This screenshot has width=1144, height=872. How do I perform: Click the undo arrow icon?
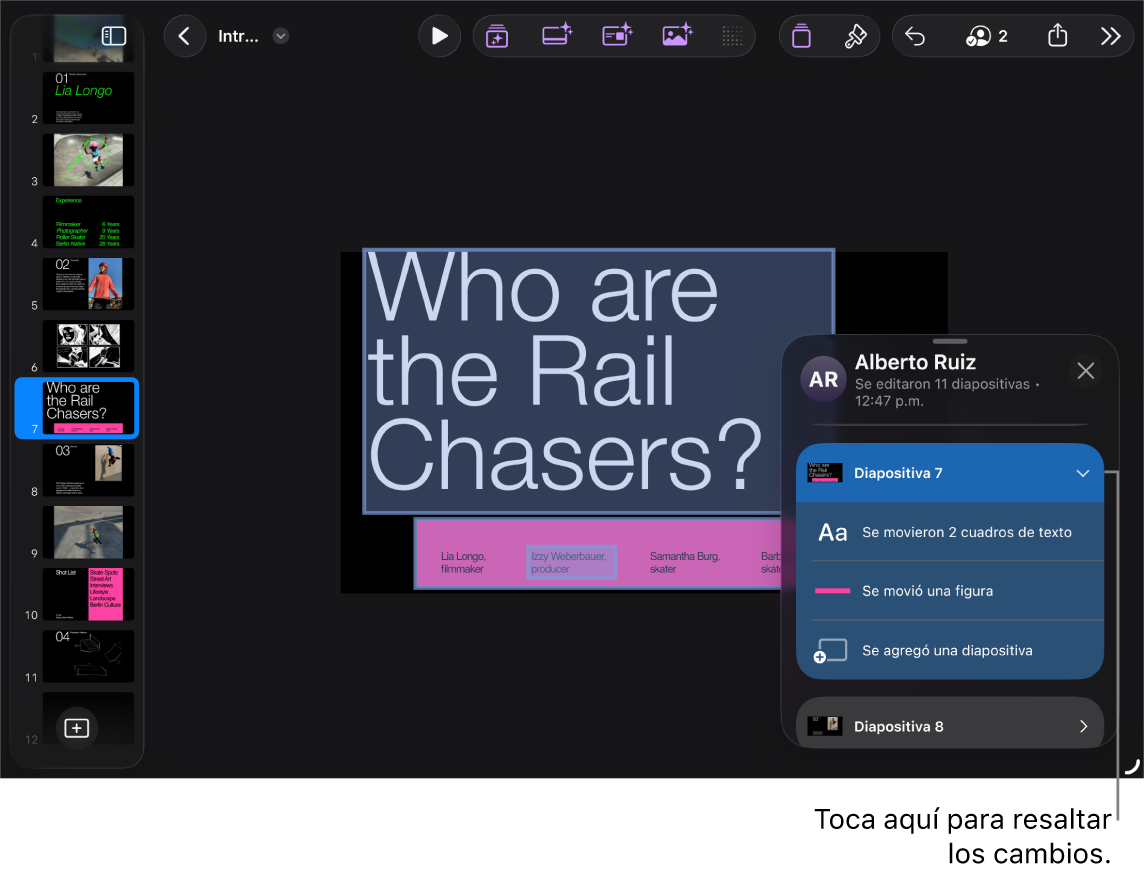pos(915,37)
